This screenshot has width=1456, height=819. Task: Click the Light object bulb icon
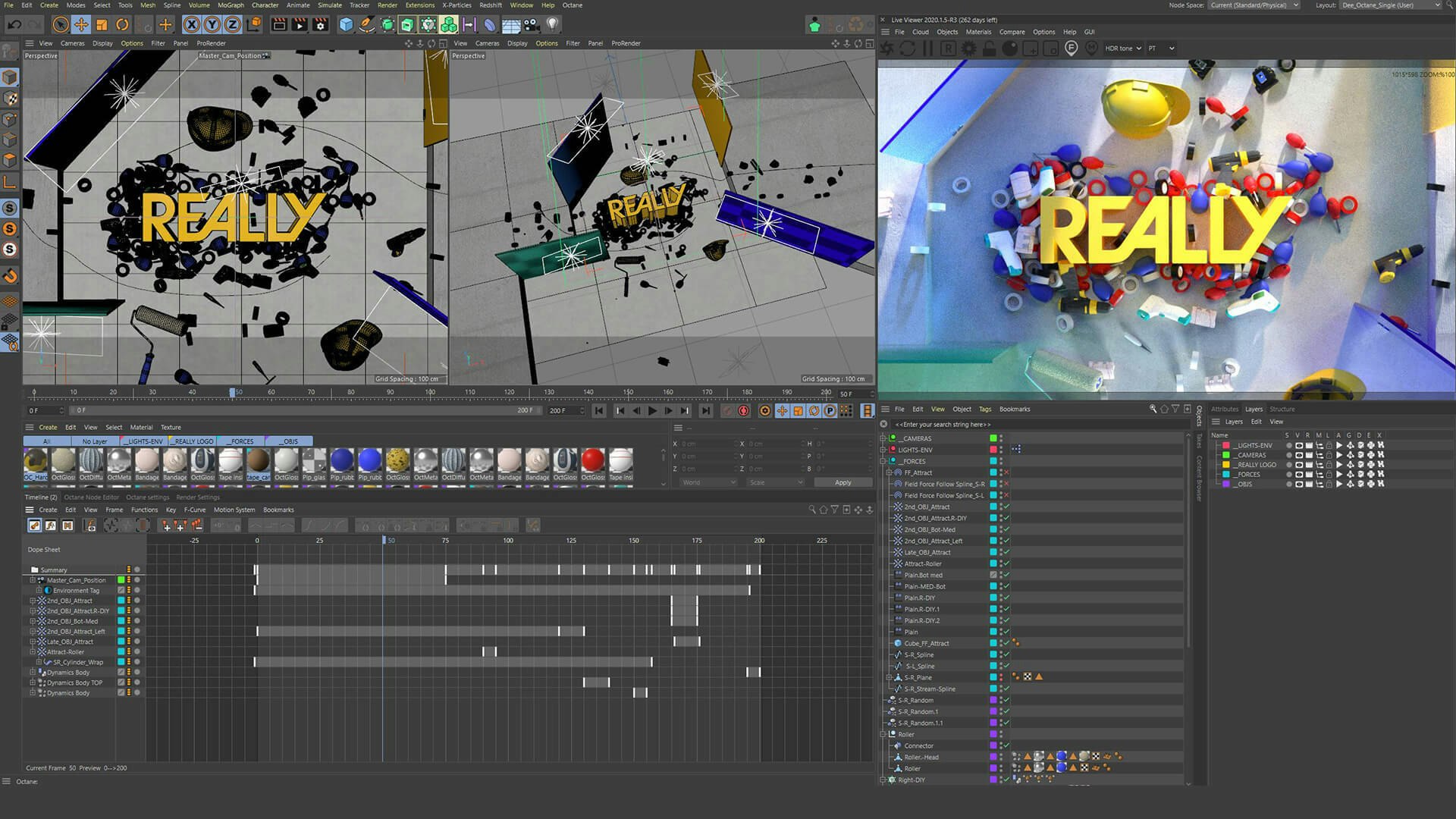[553, 25]
